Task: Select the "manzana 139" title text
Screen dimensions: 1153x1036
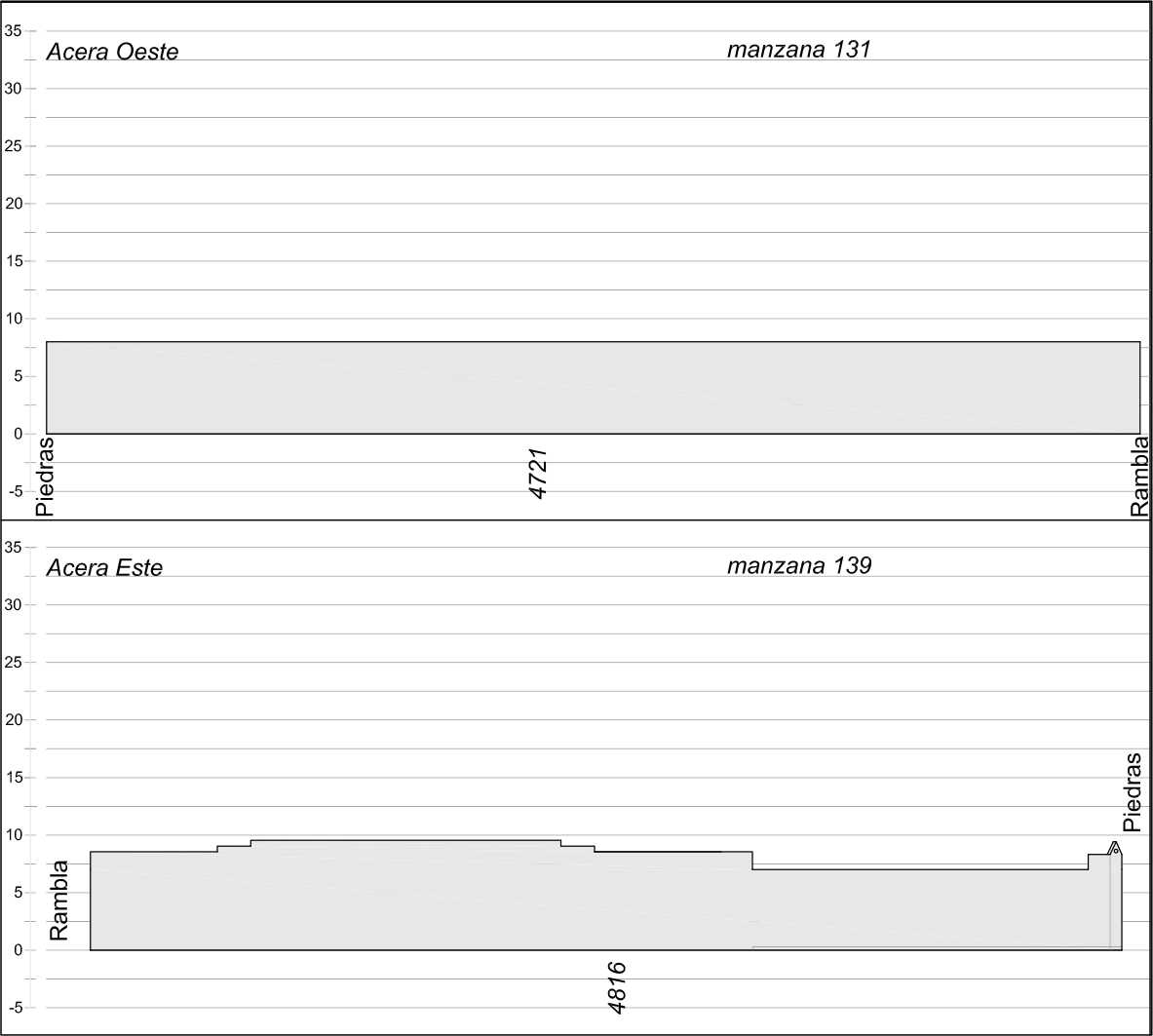Action: [x=798, y=565]
